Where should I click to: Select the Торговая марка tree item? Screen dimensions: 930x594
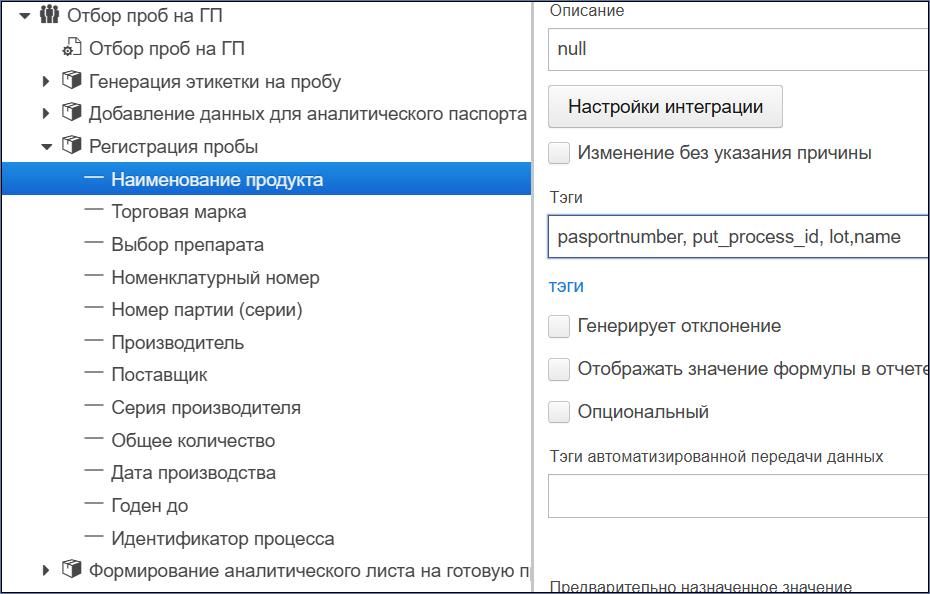[179, 212]
